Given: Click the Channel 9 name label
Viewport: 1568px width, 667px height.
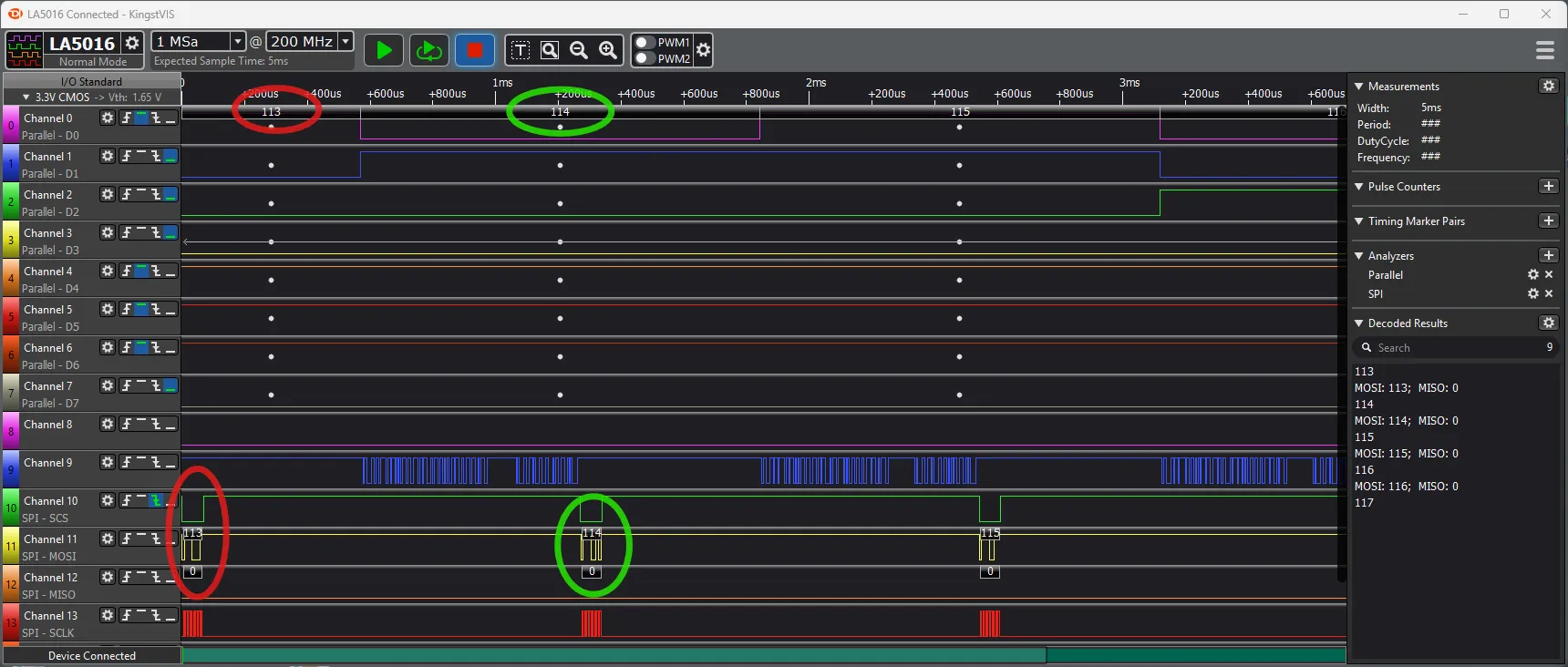Looking at the screenshot, I should [x=47, y=462].
